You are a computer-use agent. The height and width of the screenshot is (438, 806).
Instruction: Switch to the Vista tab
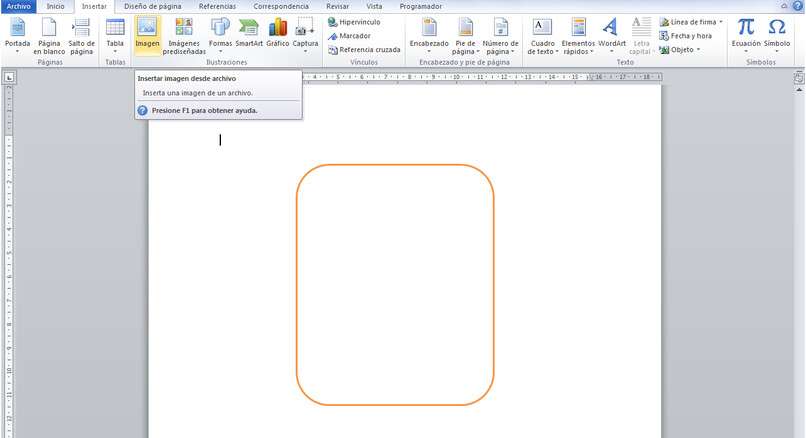[x=374, y=7]
